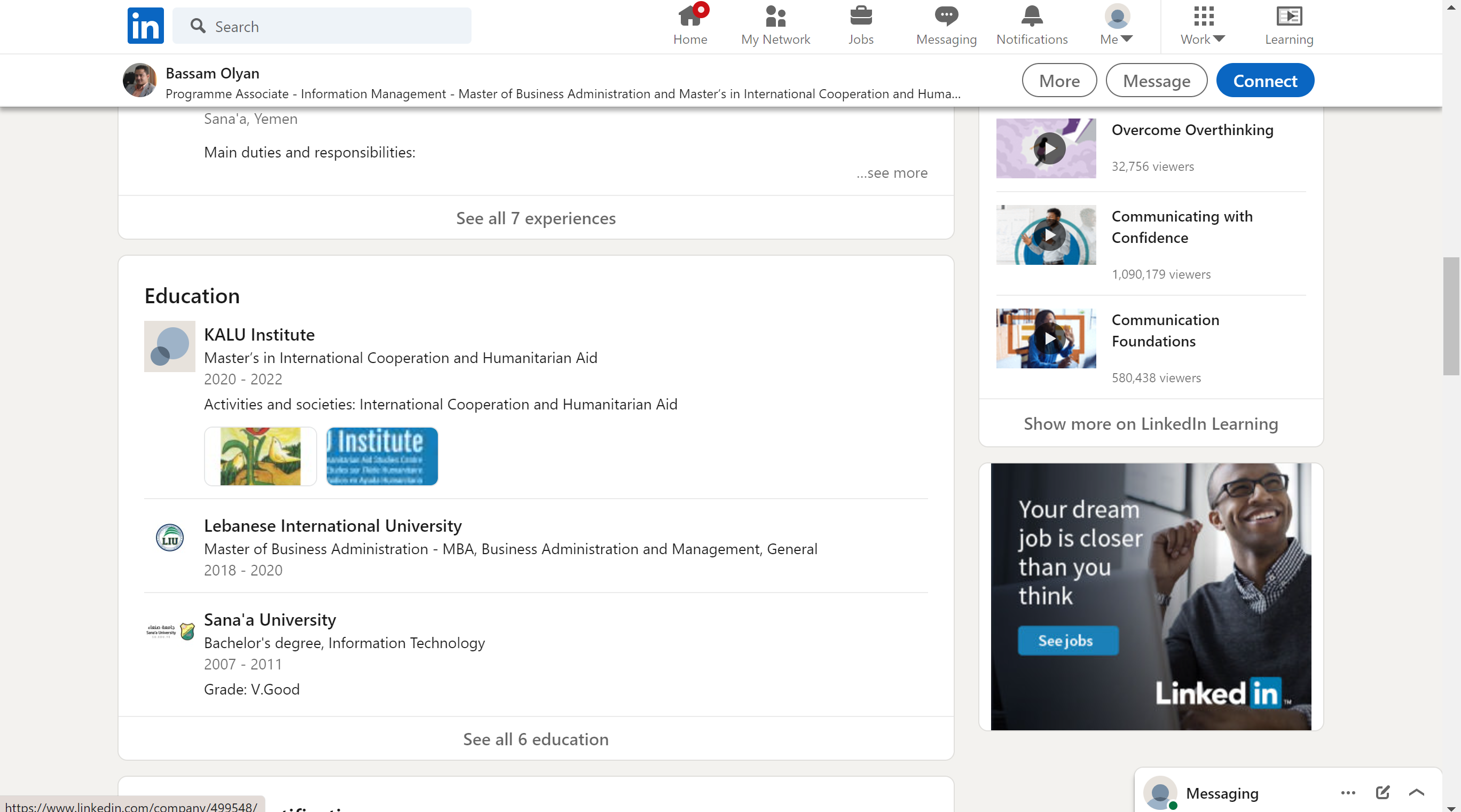The height and width of the screenshot is (812, 1461).
Task: Click the Message button
Action: click(x=1156, y=81)
